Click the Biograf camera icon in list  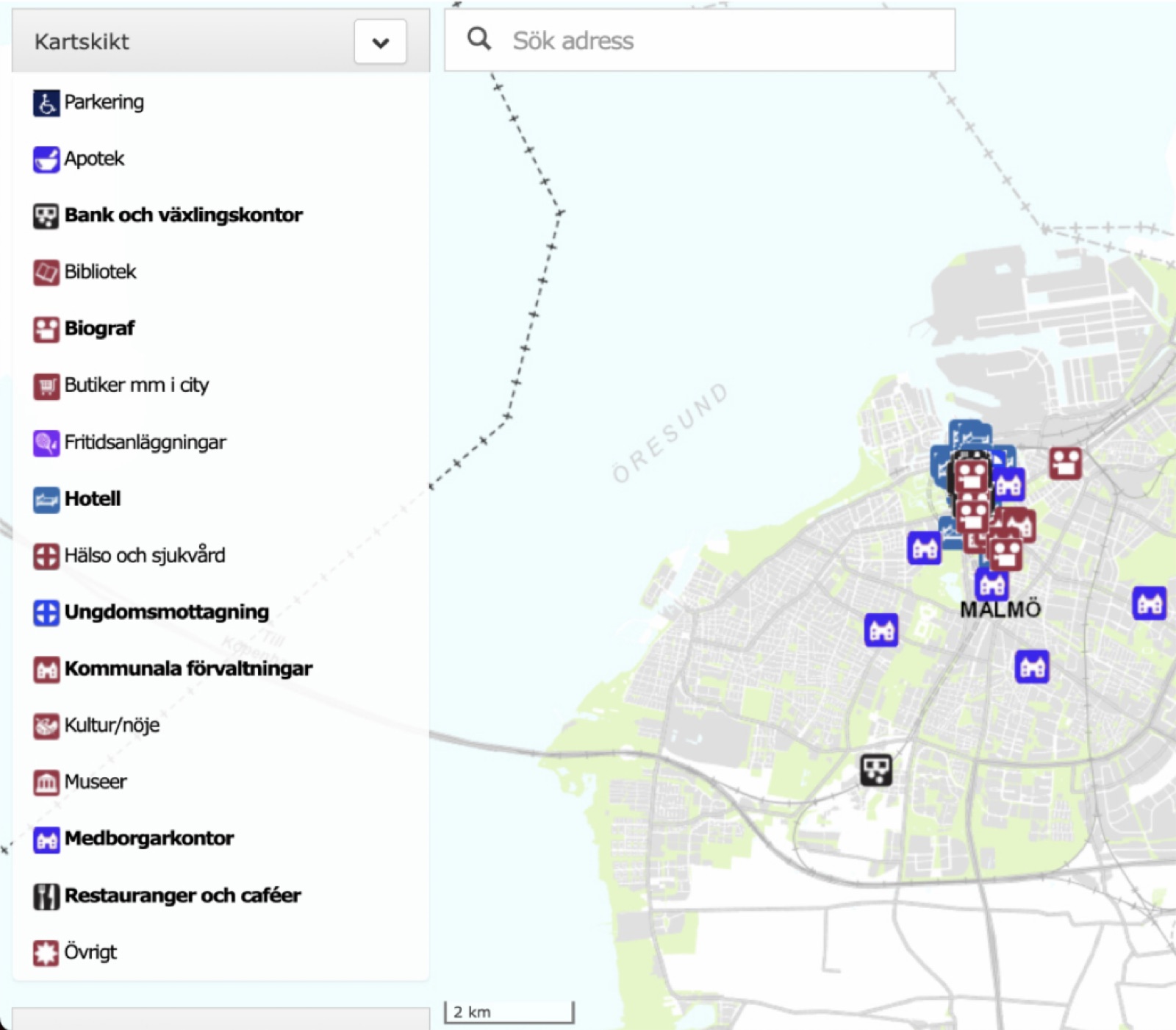[x=46, y=329]
